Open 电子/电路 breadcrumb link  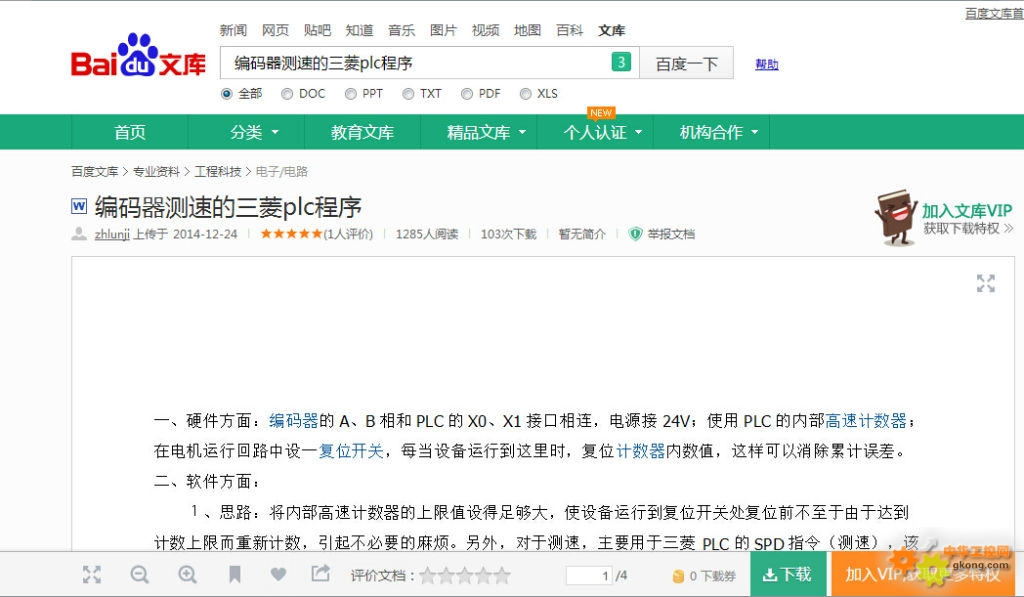pyautogui.click(x=281, y=172)
